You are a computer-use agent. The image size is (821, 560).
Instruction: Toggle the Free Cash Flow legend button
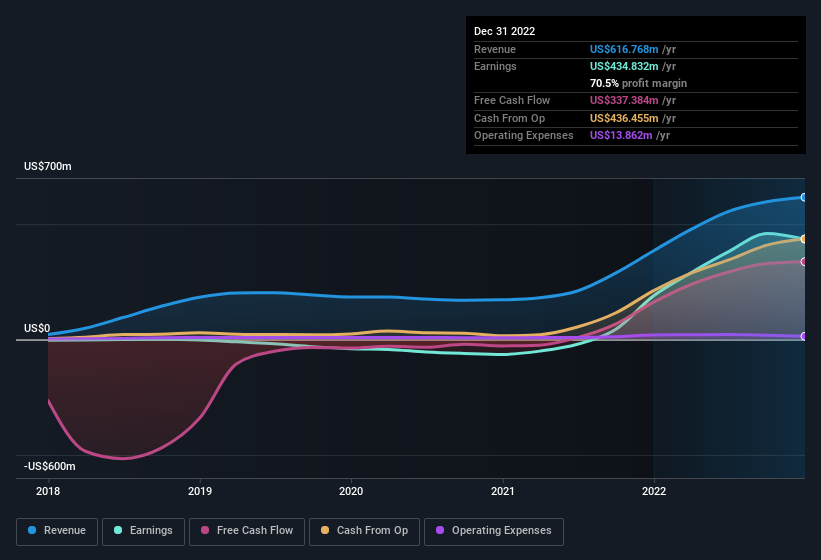click(x=247, y=531)
